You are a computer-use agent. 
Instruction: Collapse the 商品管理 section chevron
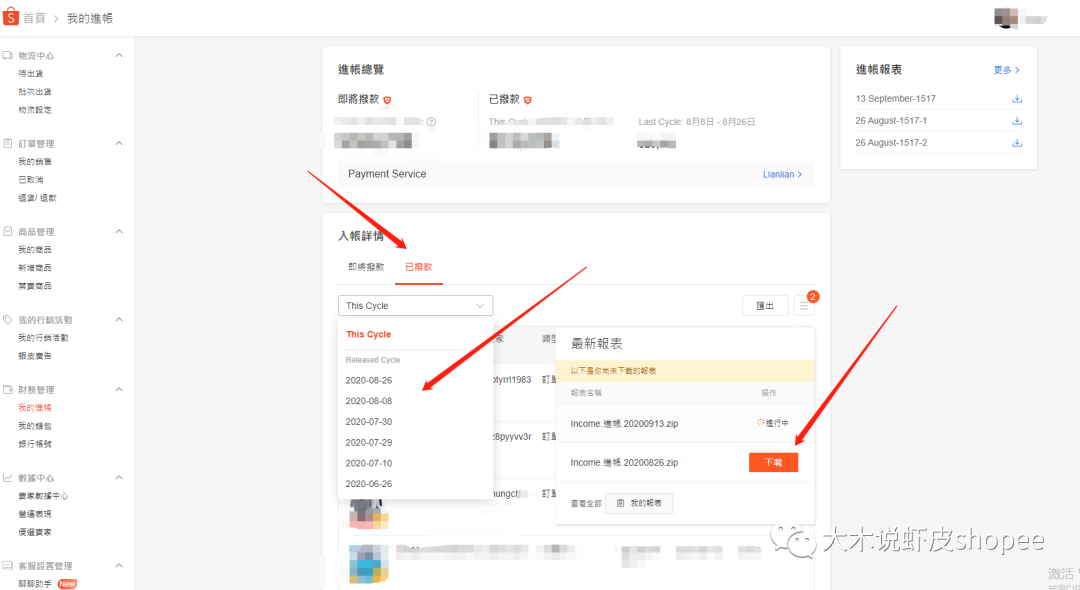click(119, 231)
